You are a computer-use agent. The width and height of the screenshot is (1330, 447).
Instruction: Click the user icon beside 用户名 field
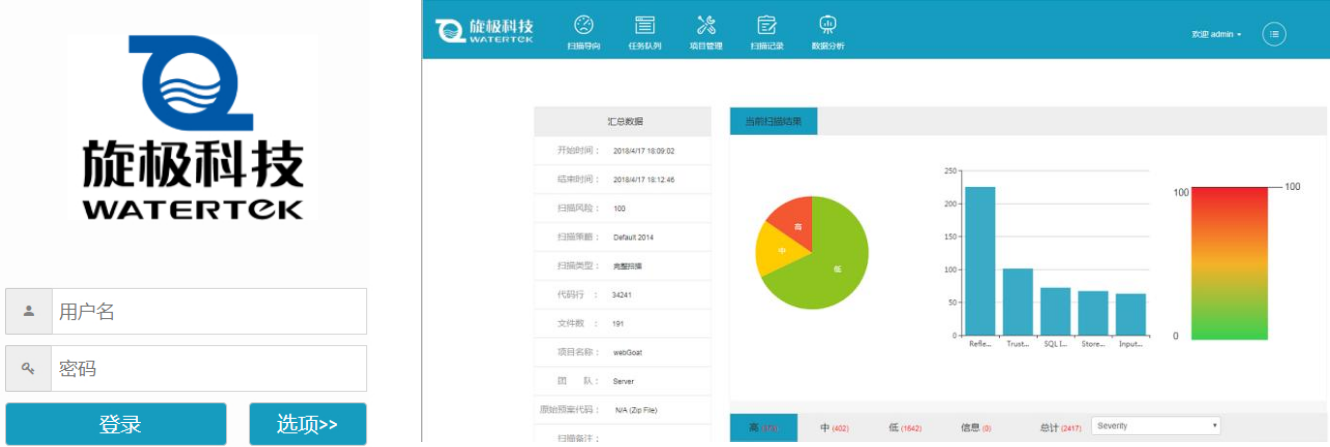coord(29,312)
